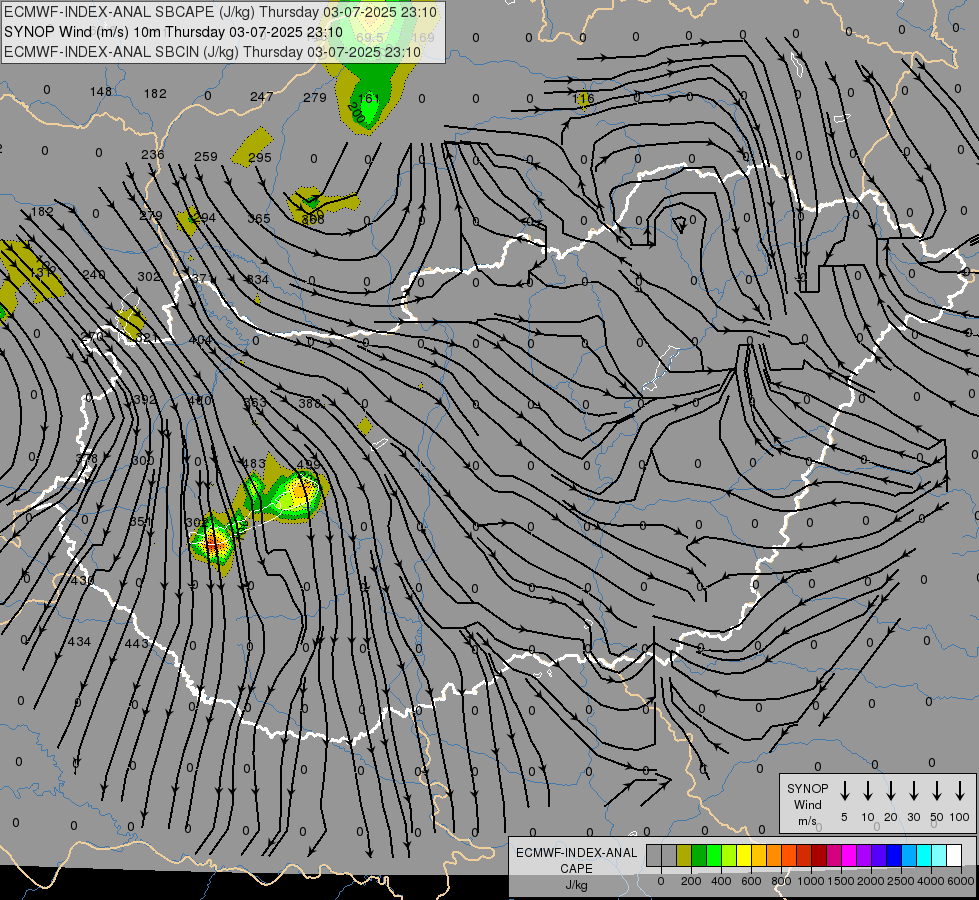Screen dimensions: 979x900
Task: Click the 6000 tick label under the color bar
Action: pos(960,881)
